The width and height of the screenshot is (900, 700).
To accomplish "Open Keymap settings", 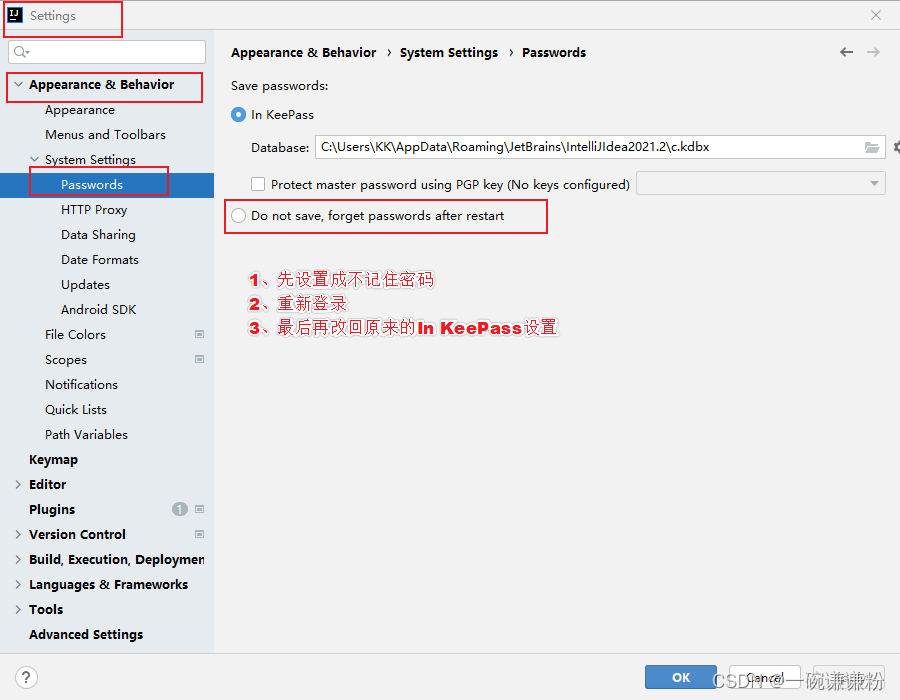I will tap(53, 460).
